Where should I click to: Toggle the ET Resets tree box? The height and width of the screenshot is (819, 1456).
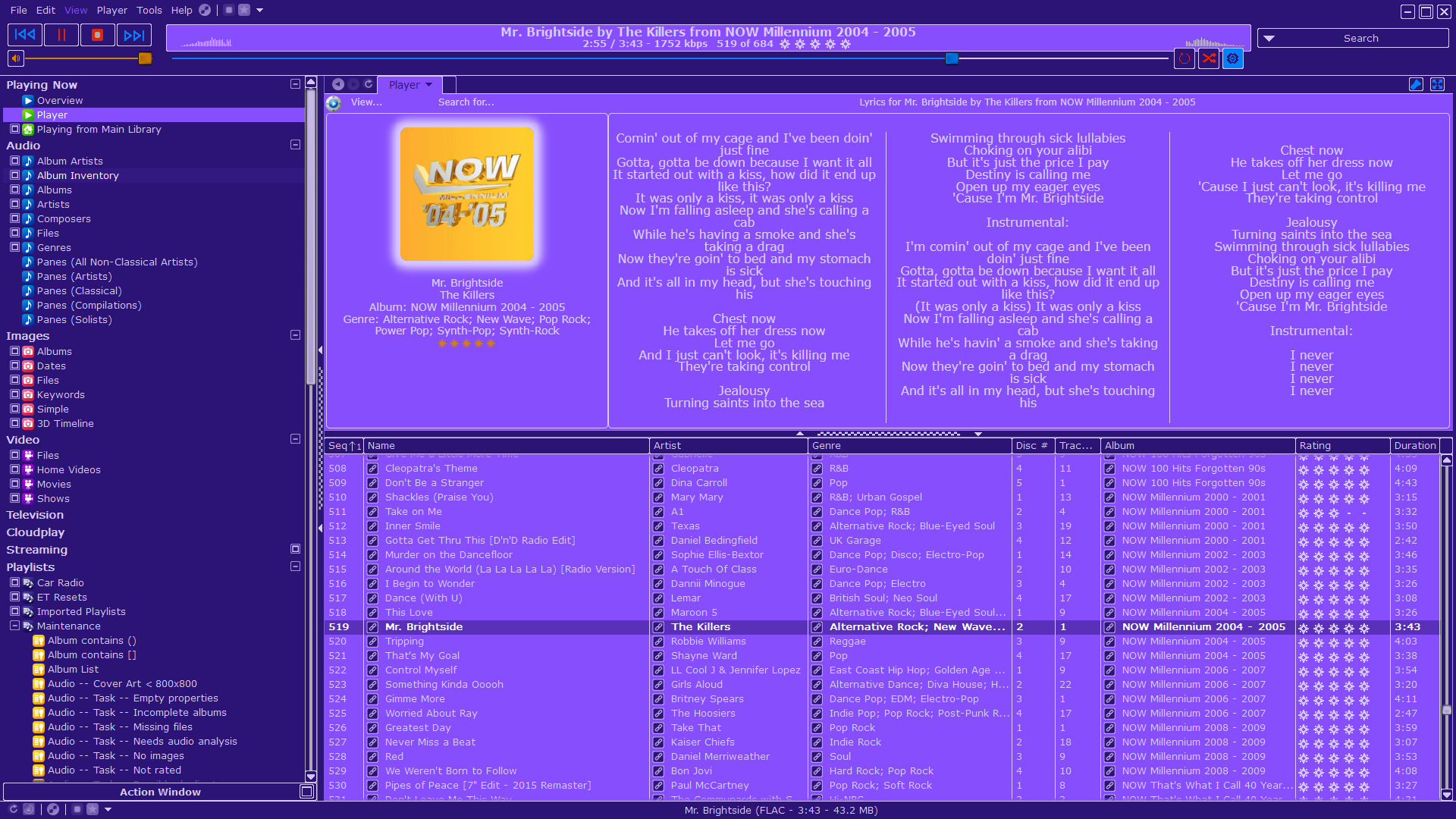(x=14, y=597)
